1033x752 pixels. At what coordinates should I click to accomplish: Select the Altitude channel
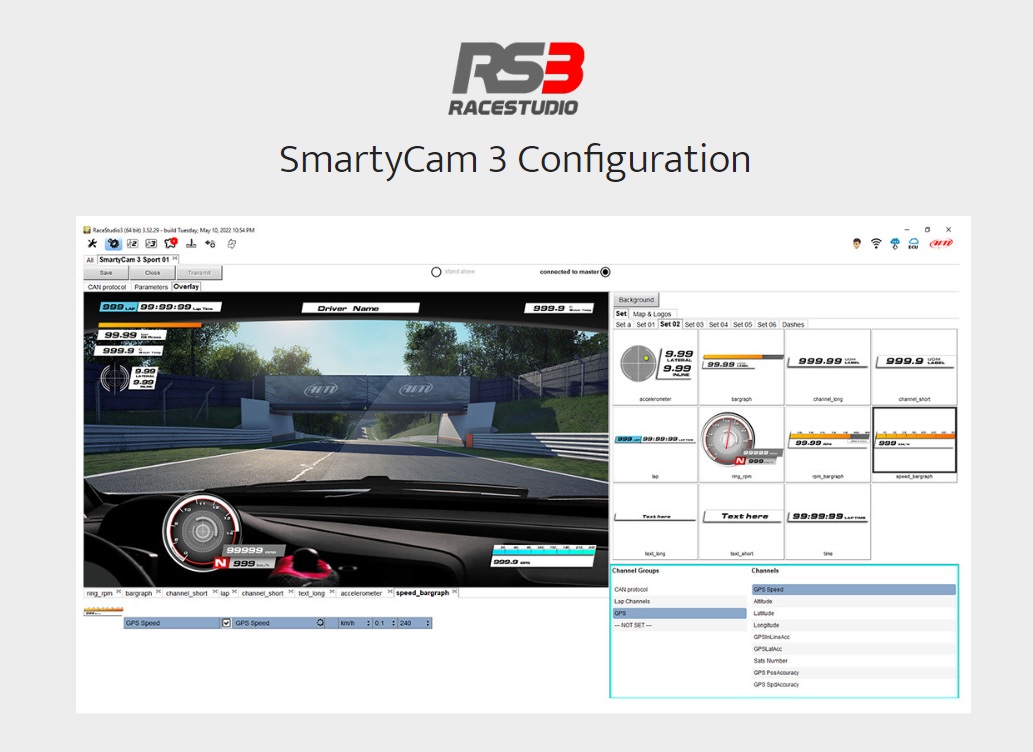point(854,601)
